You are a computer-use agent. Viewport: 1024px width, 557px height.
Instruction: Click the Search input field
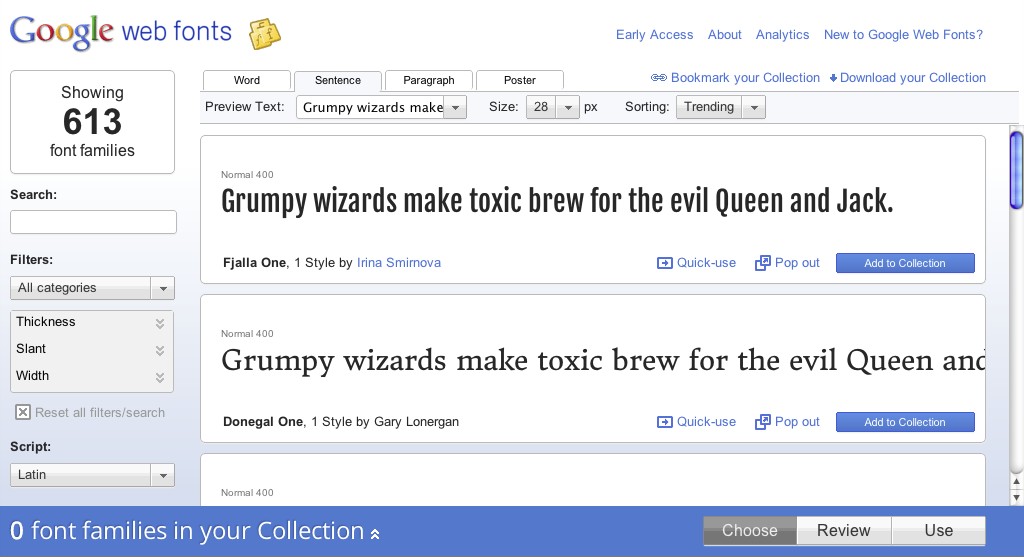pos(93,222)
